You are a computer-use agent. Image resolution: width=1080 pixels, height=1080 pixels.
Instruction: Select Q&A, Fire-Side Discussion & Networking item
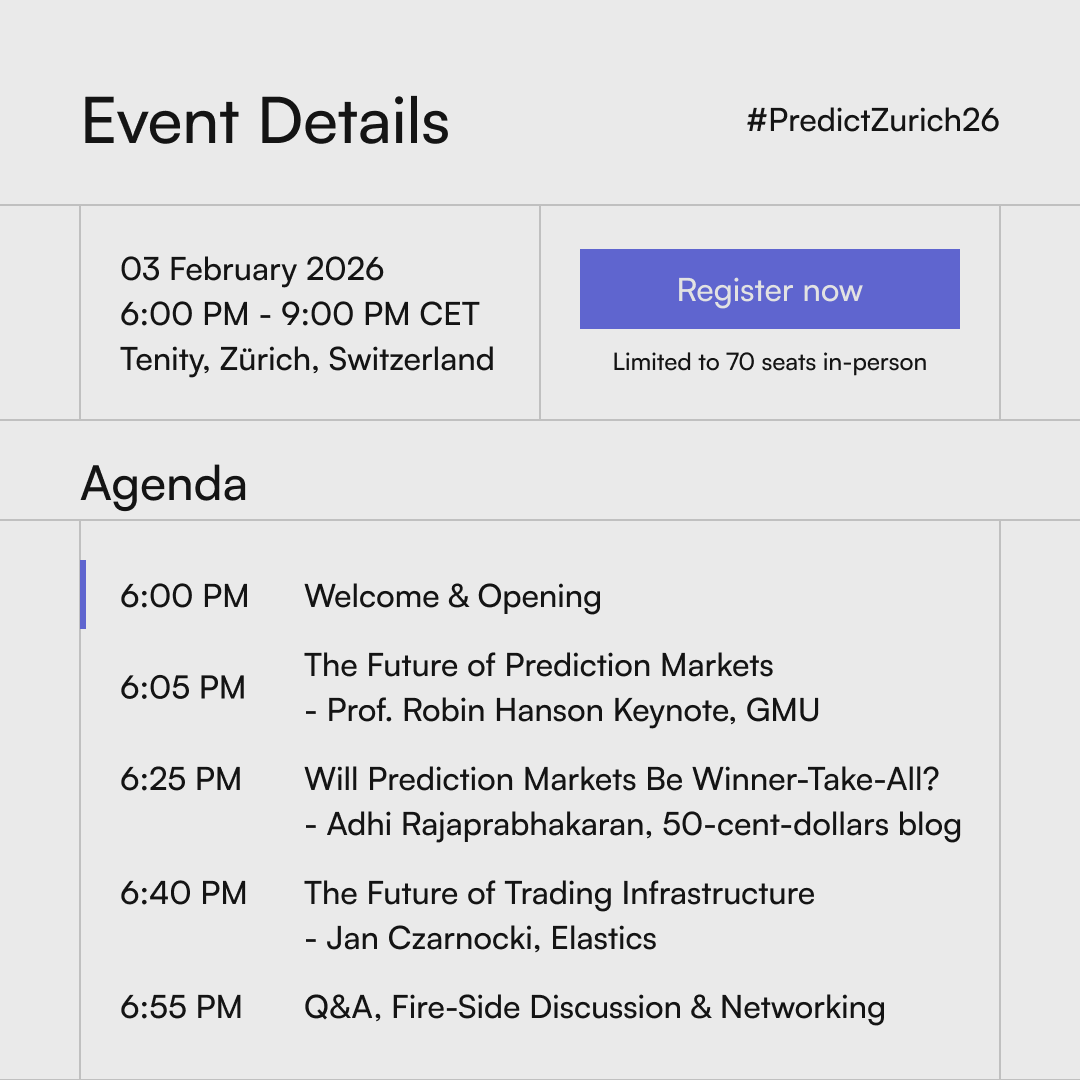coord(594,1007)
